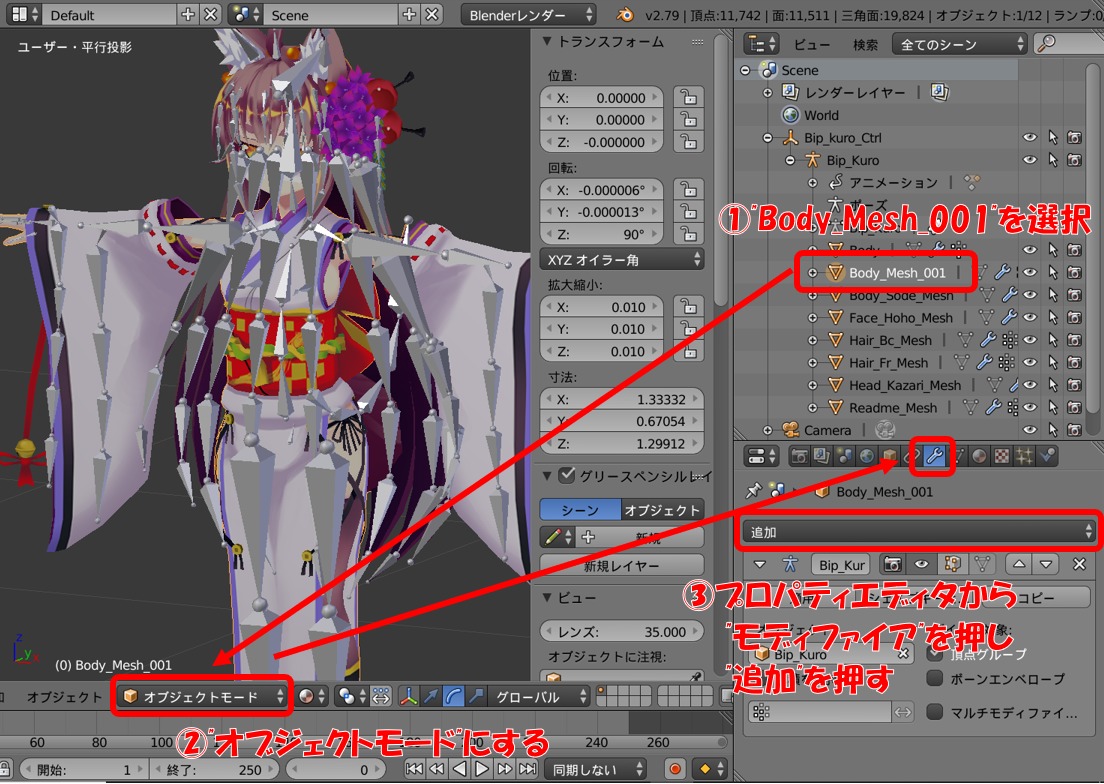Open the Render properties camera tab

tap(800, 456)
